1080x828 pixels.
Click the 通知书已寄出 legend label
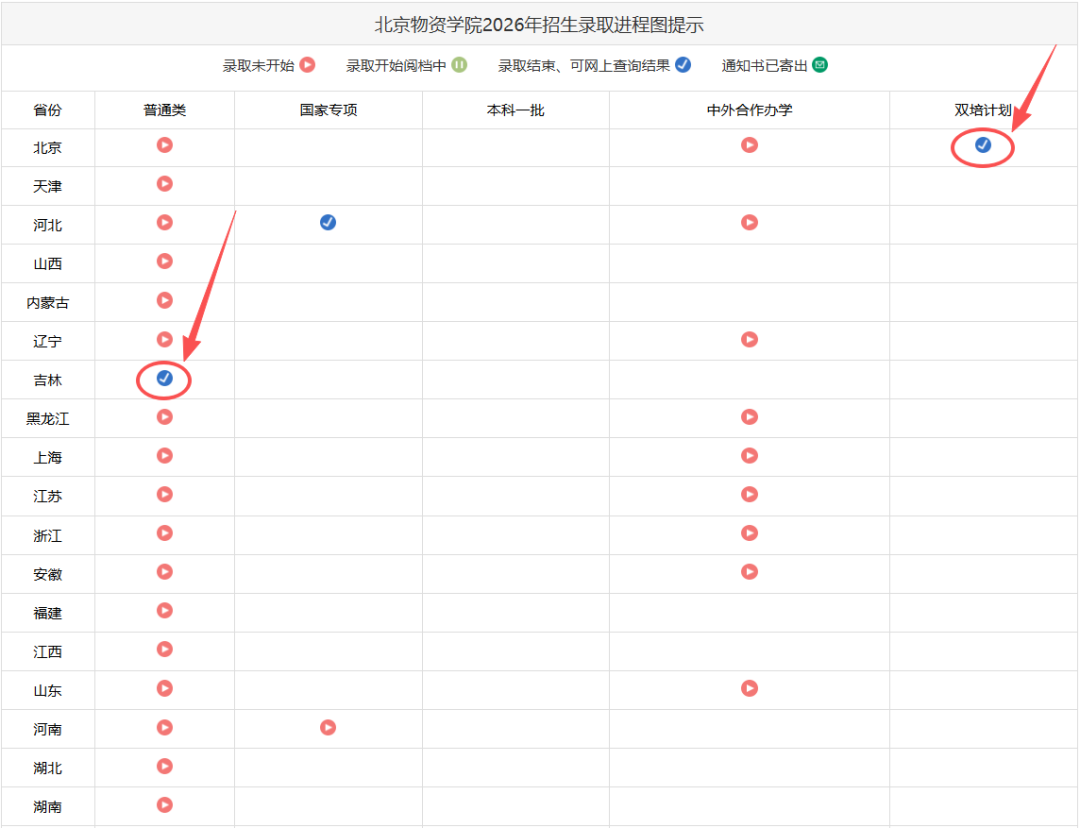764,65
